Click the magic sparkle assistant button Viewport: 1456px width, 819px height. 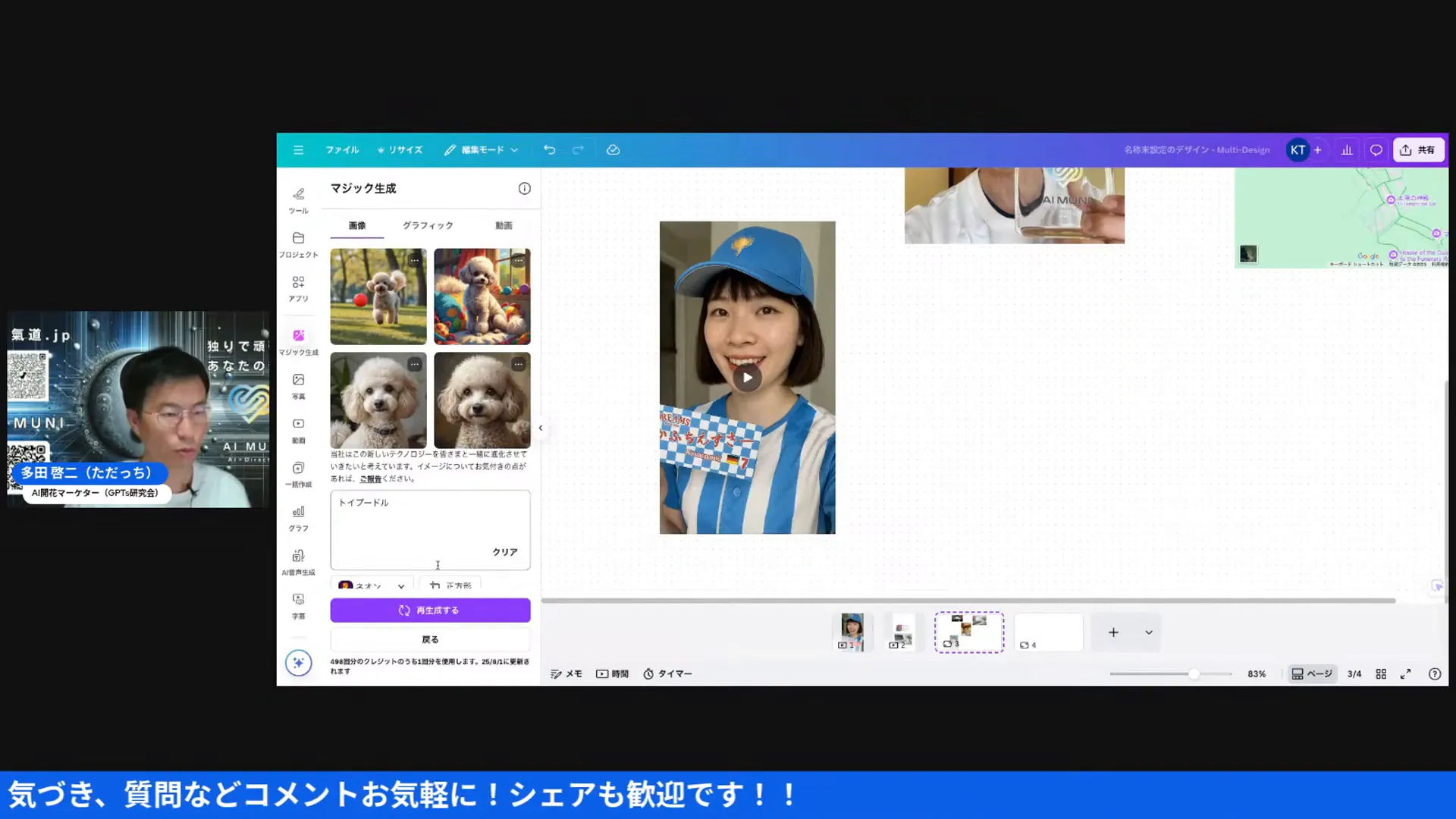click(x=299, y=663)
